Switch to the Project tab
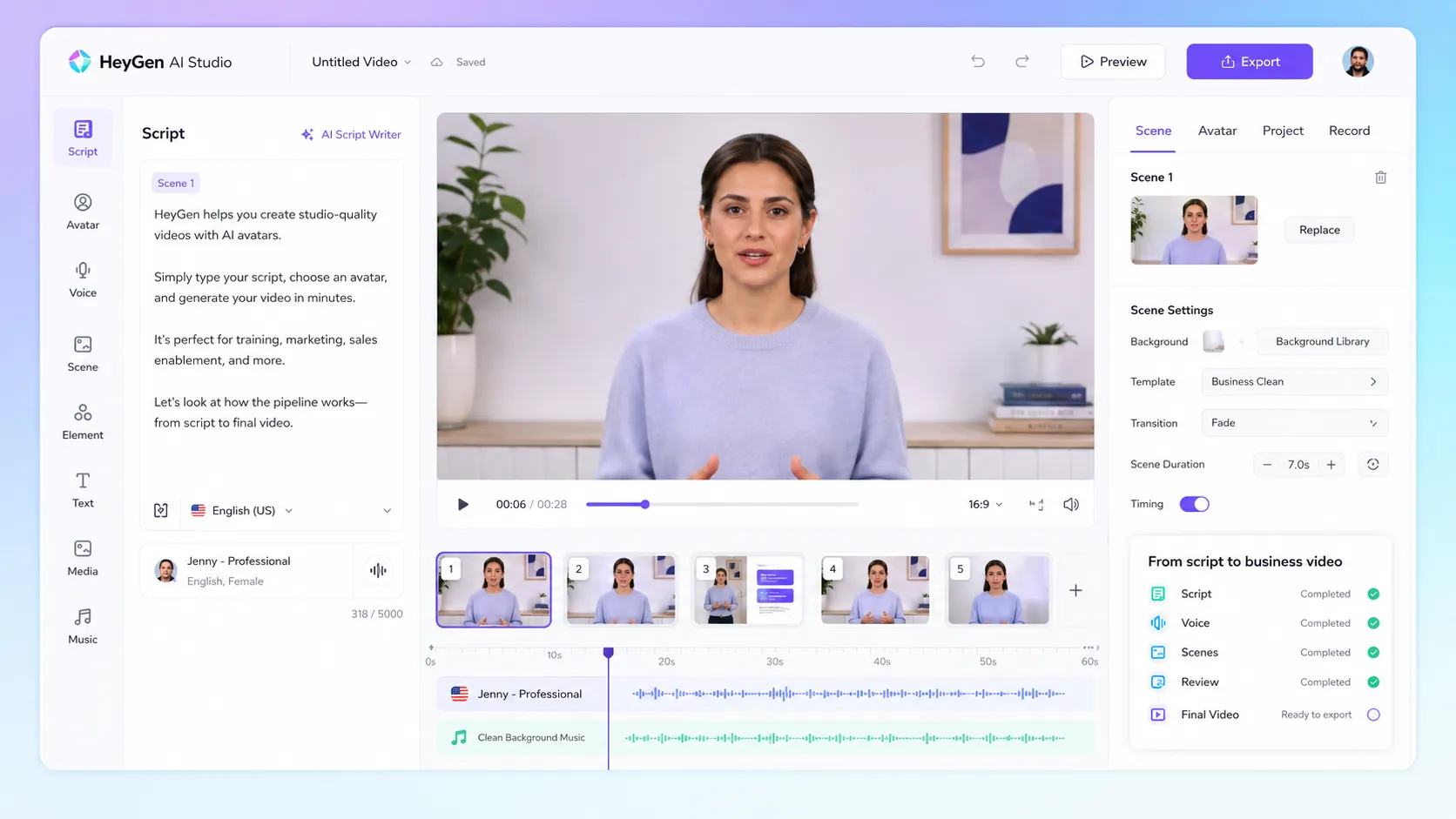 click(x=1283, y=131)
